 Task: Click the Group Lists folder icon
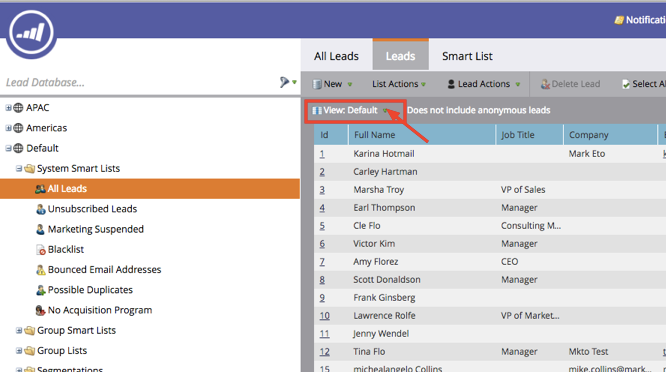point(29,351)
